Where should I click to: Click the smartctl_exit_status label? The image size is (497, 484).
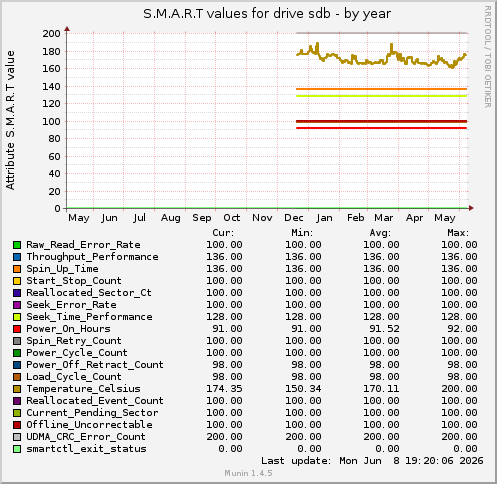click(86, 449)
